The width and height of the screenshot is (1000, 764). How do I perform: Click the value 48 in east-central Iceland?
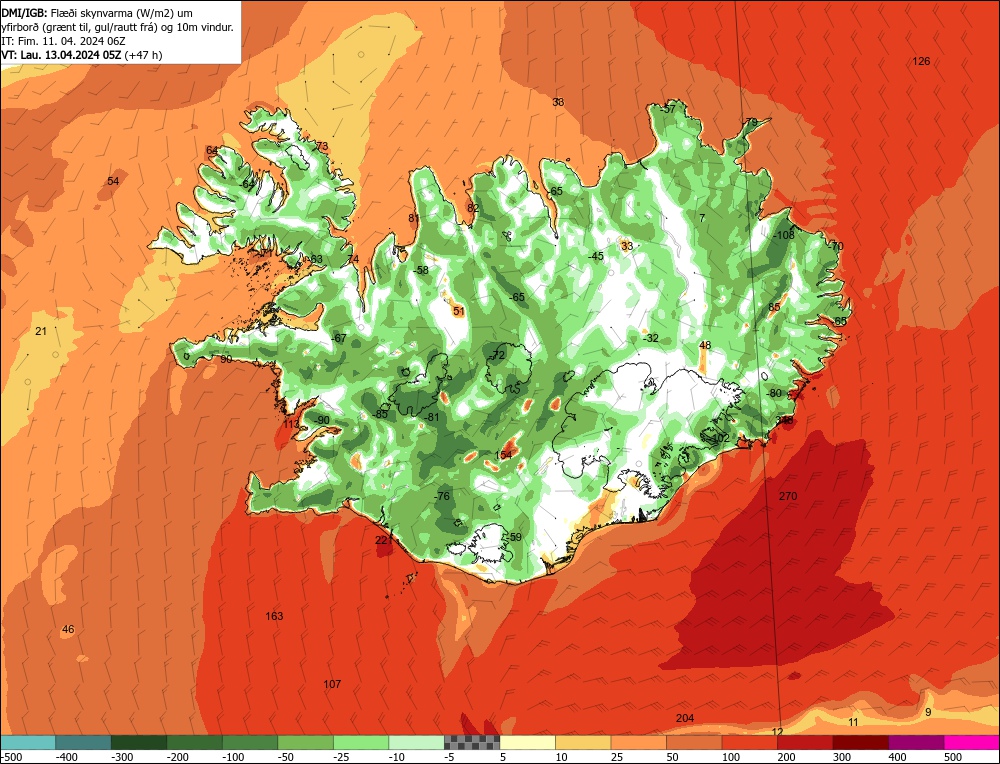[705, 345]
